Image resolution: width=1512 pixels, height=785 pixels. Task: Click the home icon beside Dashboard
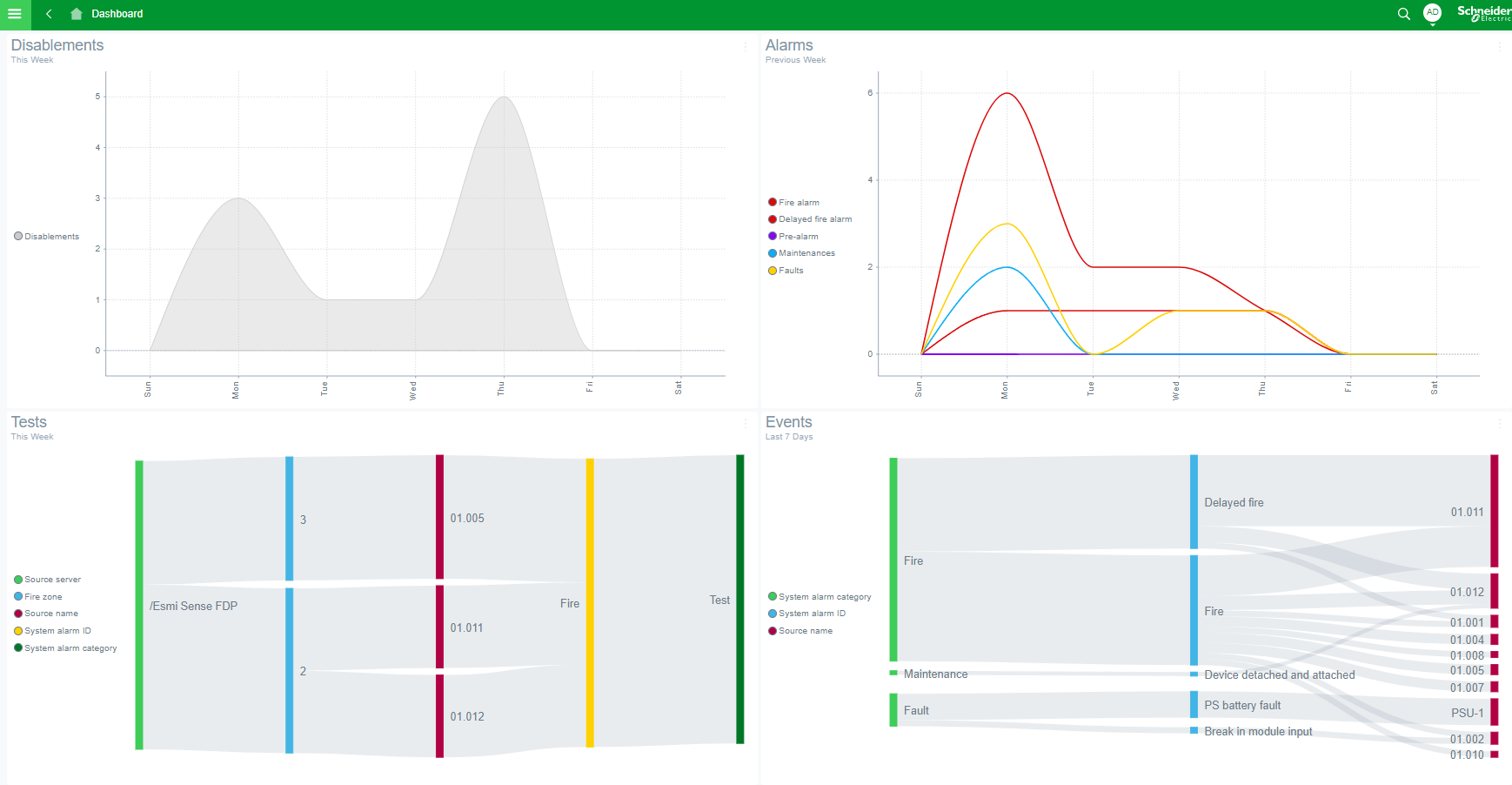point(77,14)
